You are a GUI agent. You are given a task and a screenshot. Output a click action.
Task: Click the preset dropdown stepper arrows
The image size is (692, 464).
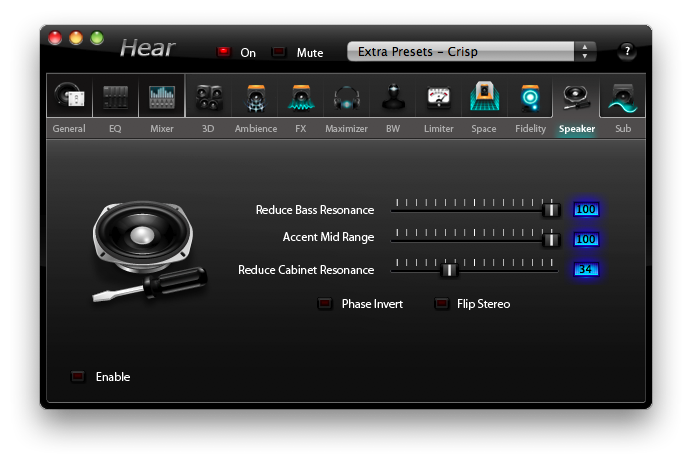tap(585, 52)
